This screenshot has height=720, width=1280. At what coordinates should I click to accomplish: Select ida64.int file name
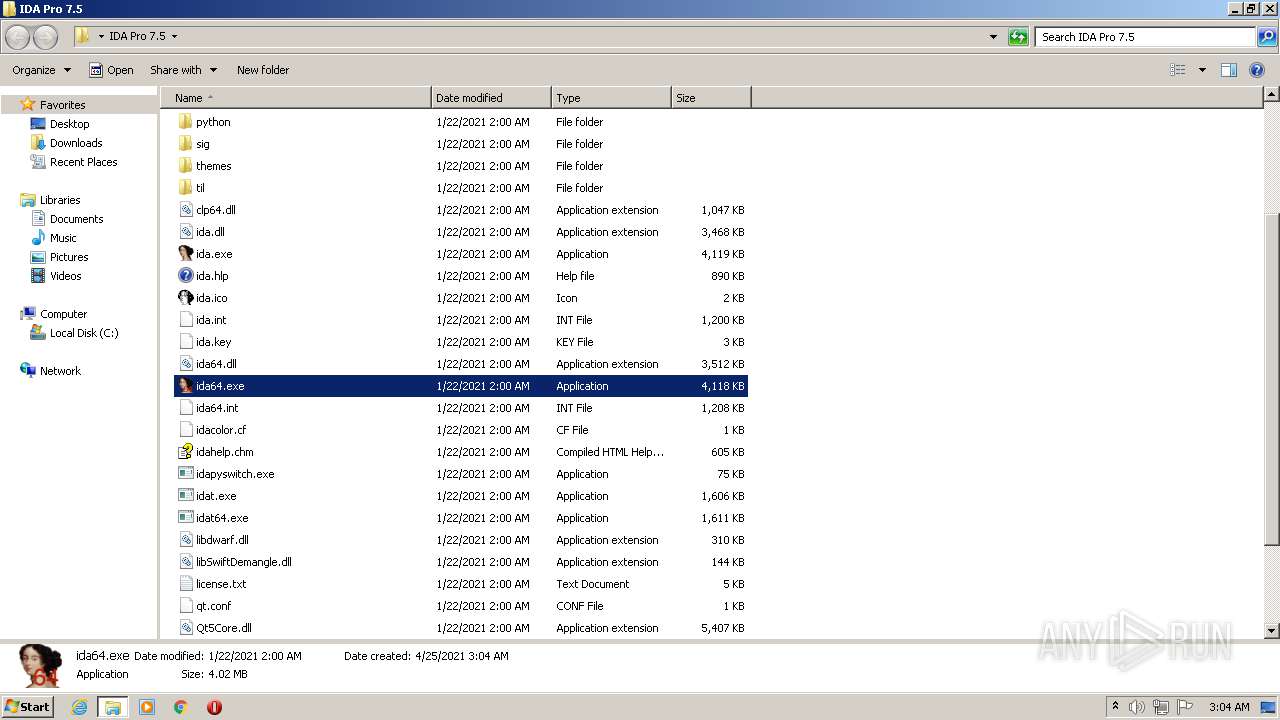pos(217,408)
